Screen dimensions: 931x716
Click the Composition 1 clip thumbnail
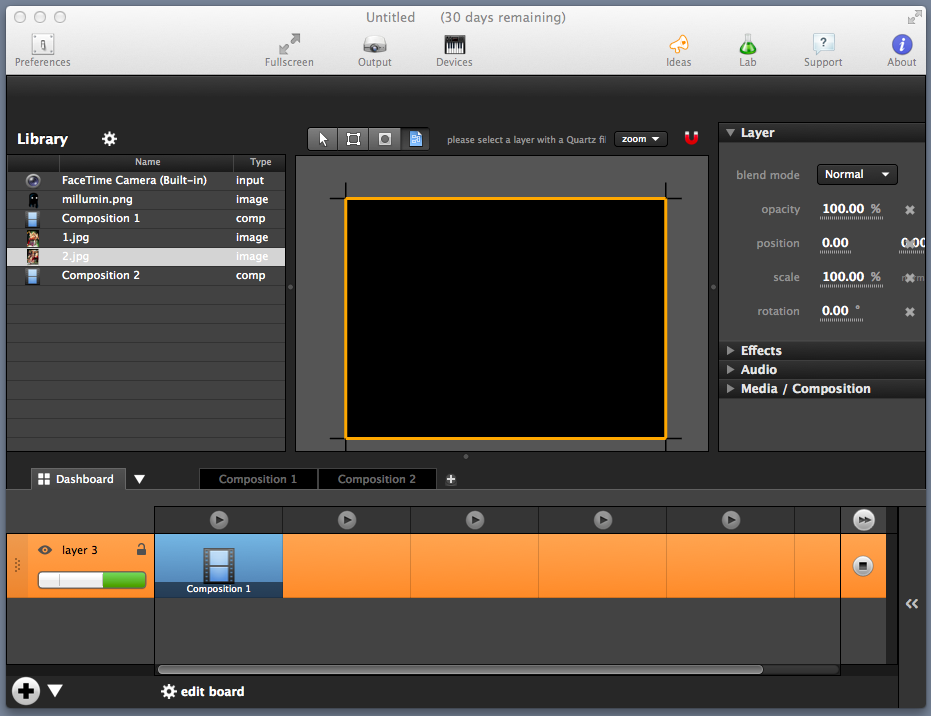[219, 565]
